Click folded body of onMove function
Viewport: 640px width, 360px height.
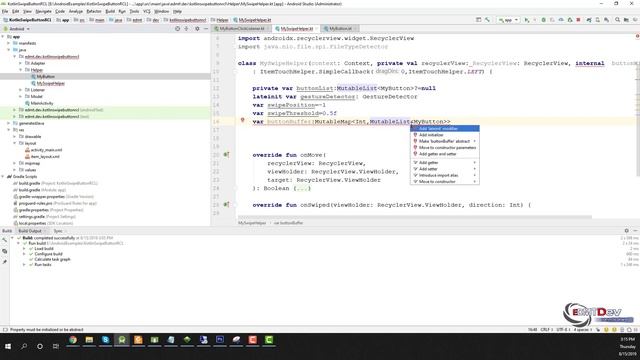coord(302,188)
